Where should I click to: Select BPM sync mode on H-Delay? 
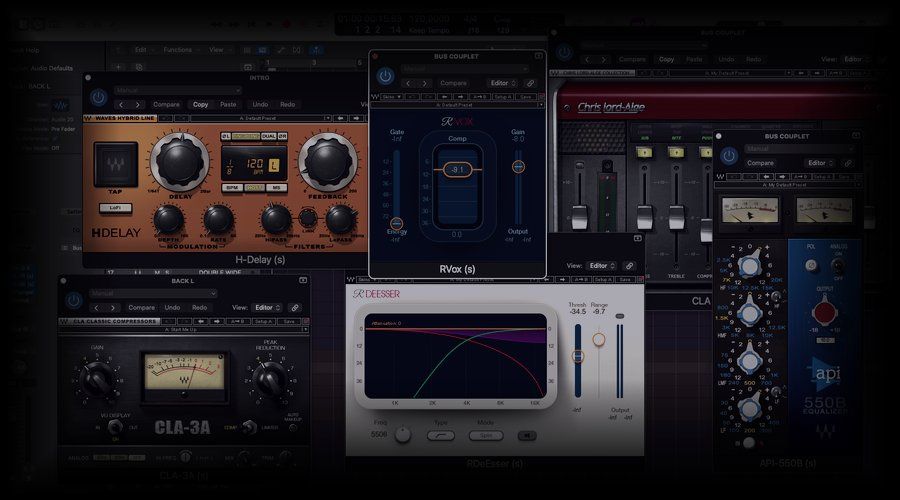click(232, 188)
